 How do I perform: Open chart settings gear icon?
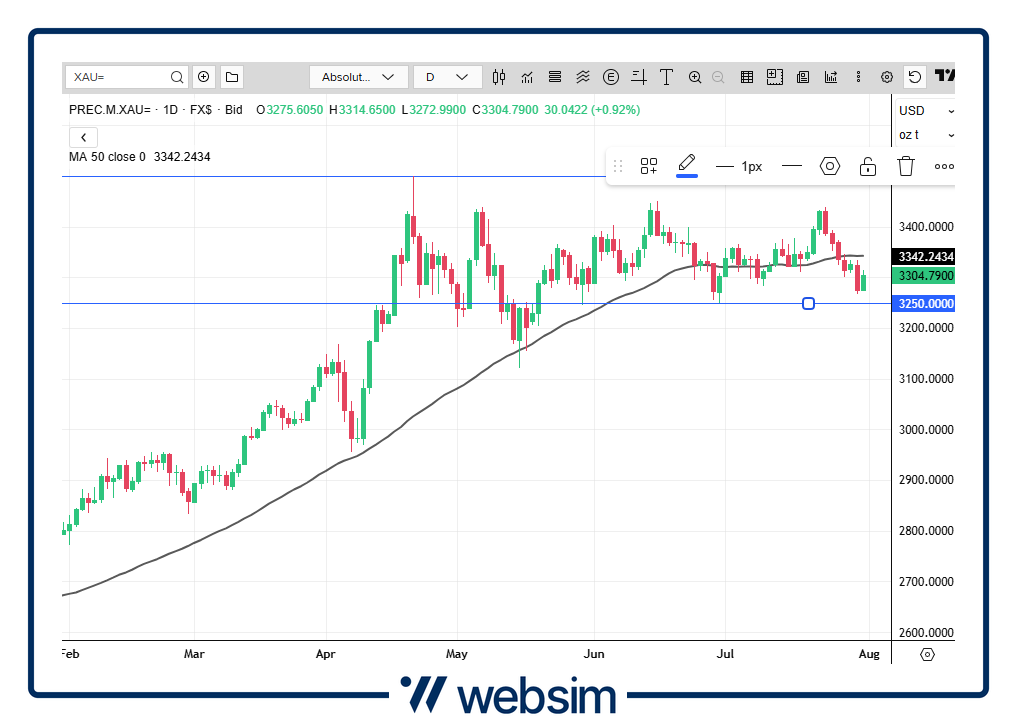pos(886,77)
